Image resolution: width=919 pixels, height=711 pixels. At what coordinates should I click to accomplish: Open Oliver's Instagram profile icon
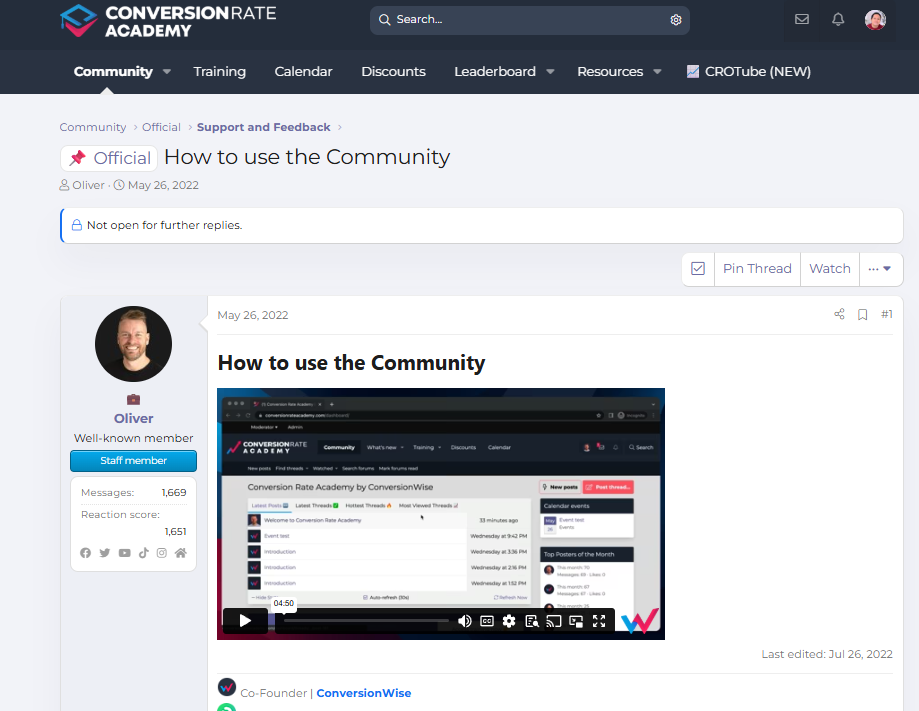coord(162,553)
